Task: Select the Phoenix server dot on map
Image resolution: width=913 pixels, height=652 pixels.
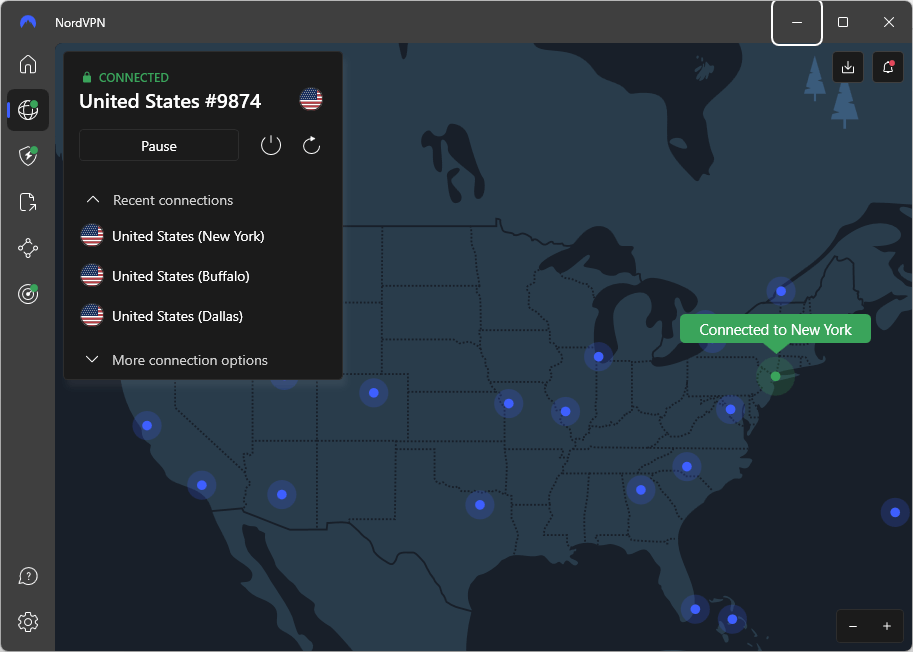Action: (x=282, y=495)
